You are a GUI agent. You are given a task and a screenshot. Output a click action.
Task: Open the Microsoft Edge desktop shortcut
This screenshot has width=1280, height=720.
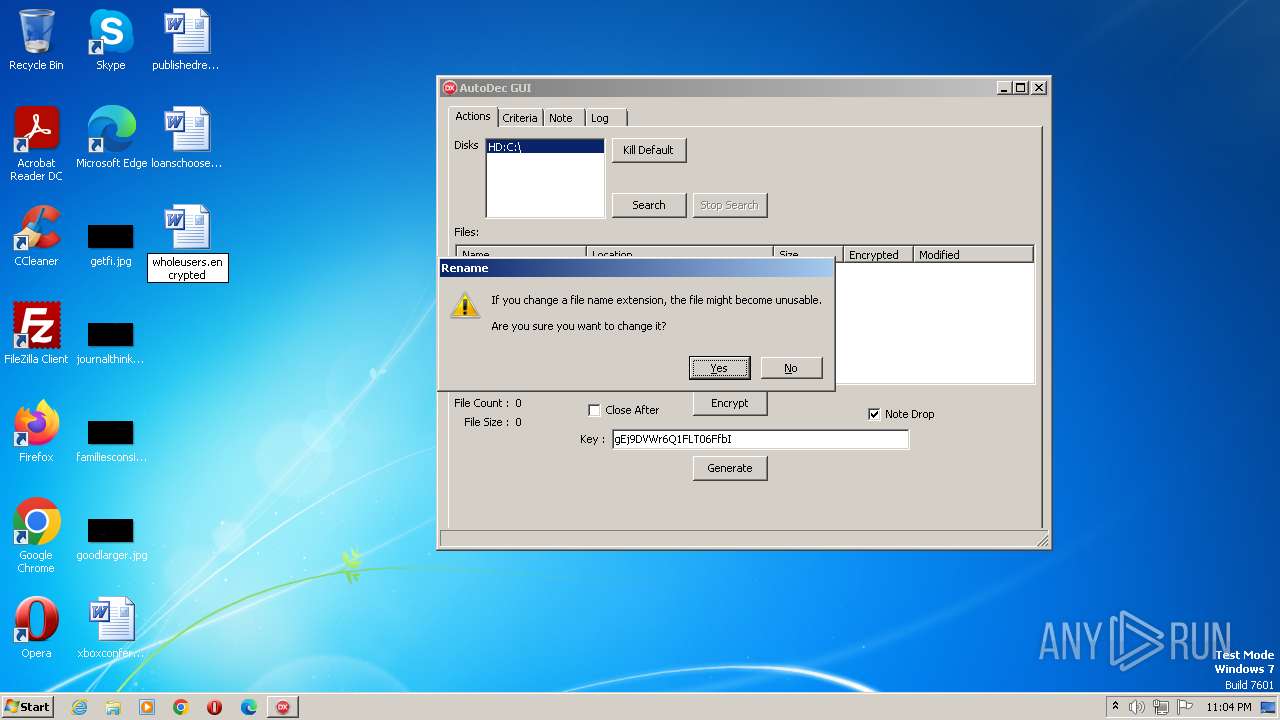[111, 137]
